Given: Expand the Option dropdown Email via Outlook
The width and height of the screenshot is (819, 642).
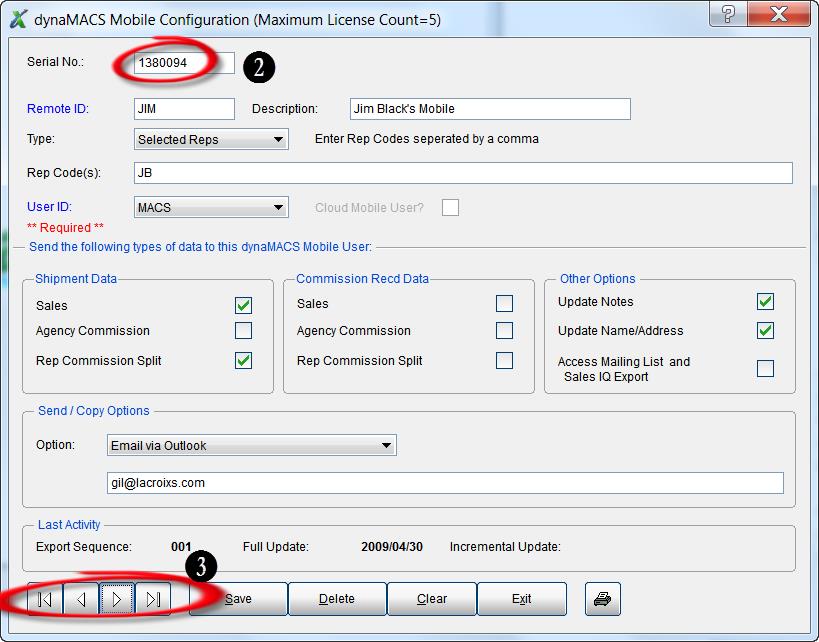Looking at the screenshot, I should click(x=252, y=446).
